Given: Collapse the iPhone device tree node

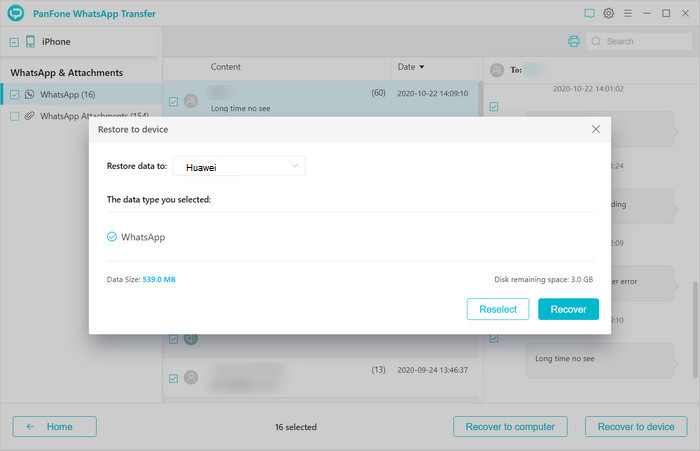Looking at the screenshot, I should 14,42.
